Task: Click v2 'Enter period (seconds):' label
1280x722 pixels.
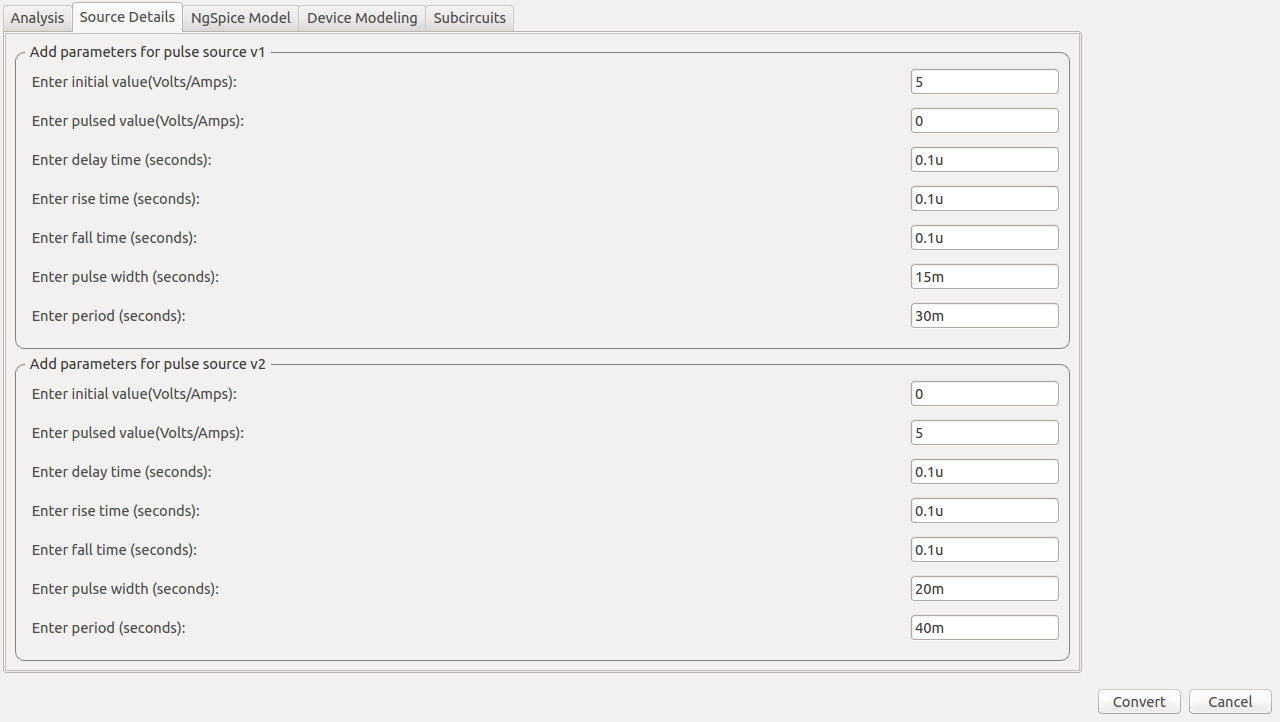Action: pyautogui.click(x=109, y=628)
